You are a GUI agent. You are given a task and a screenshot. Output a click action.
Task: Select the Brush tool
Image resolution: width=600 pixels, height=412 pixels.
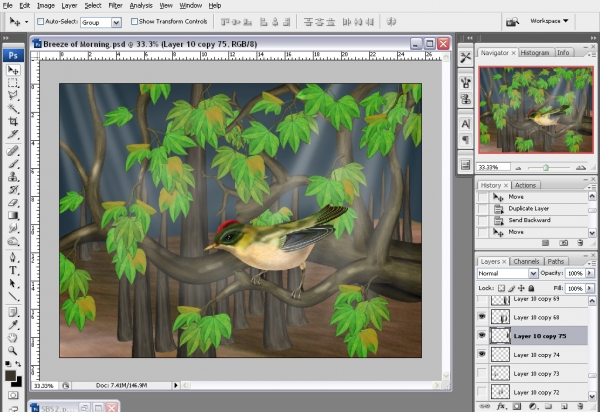[x=13, y=164]
